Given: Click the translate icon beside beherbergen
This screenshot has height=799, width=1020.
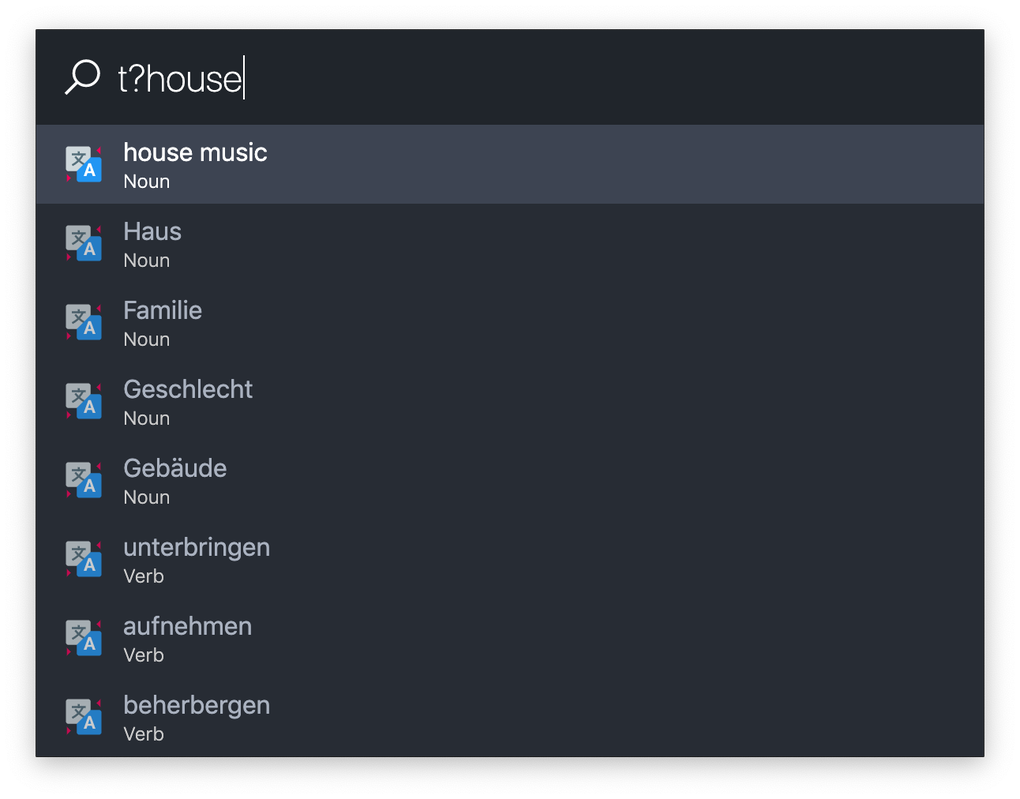Looking at the screenshot, I should (x=83, y=716).
